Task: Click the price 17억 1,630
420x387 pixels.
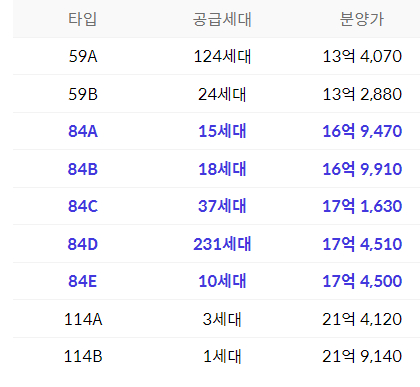Action: pos(362,206)
